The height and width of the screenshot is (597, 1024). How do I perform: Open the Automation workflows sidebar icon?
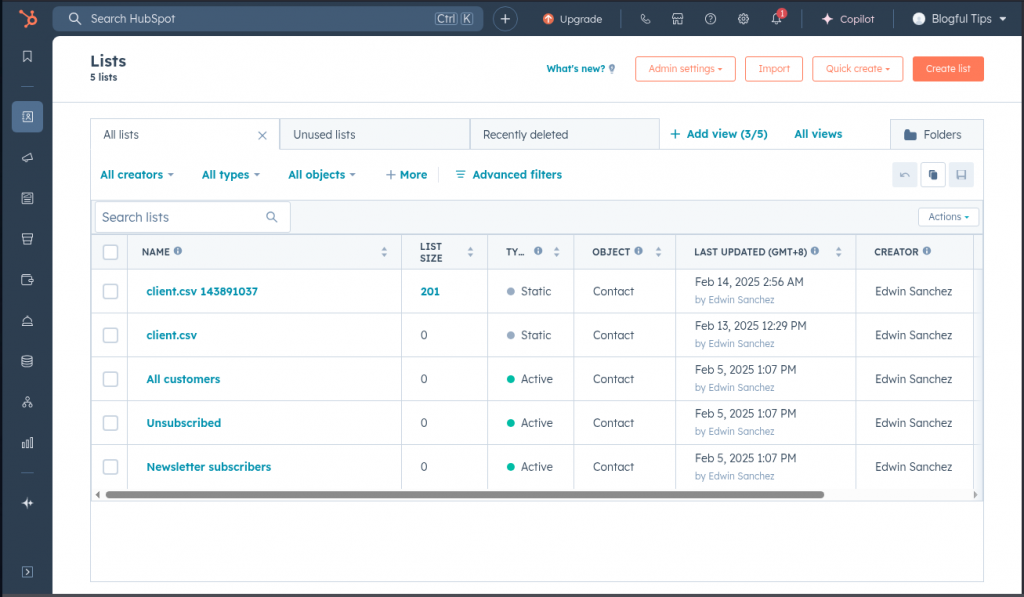[x=27, y=402]
